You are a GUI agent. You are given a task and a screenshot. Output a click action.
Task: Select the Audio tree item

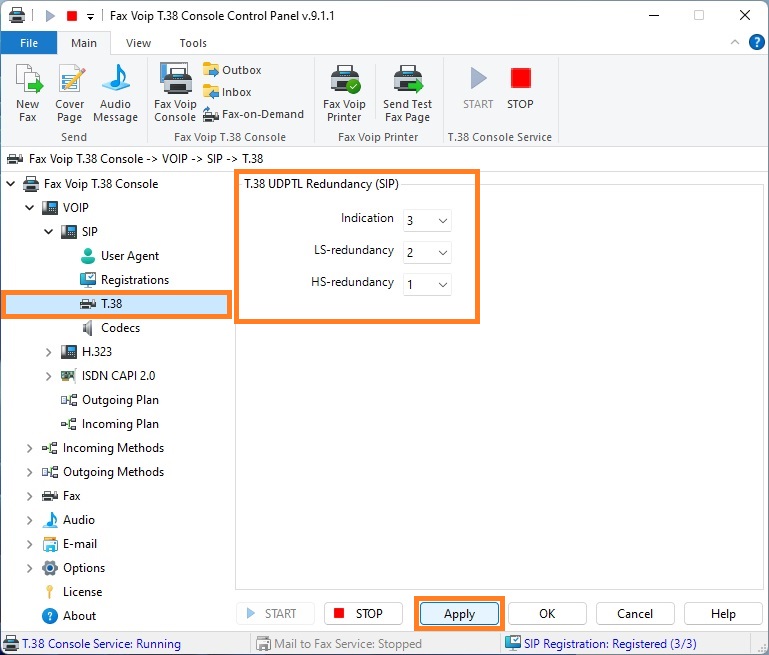click(x=69, y=520)
